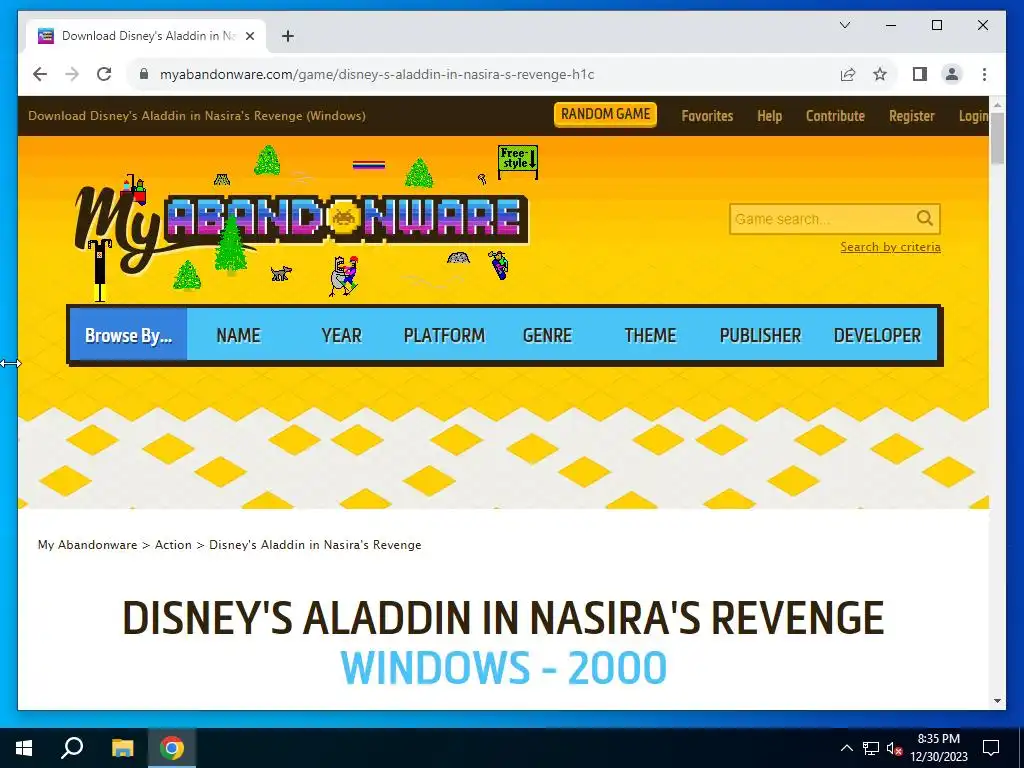Open Chrome side panel
Image resolution: width=1024 pixels, height=768 pixels.
[920, 74]
